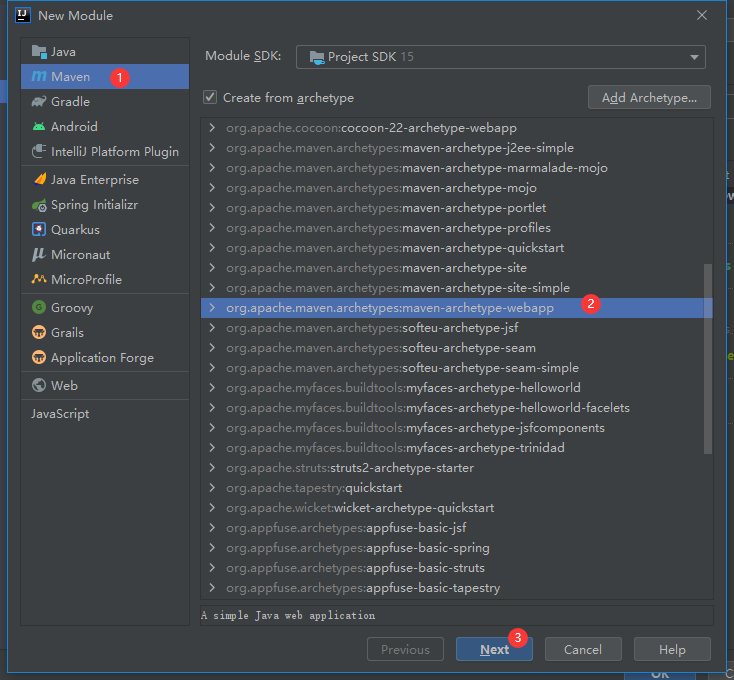Select myfaces-archetype-helloworld-facelets row
The image size is (734, 680).
[456, 408]
